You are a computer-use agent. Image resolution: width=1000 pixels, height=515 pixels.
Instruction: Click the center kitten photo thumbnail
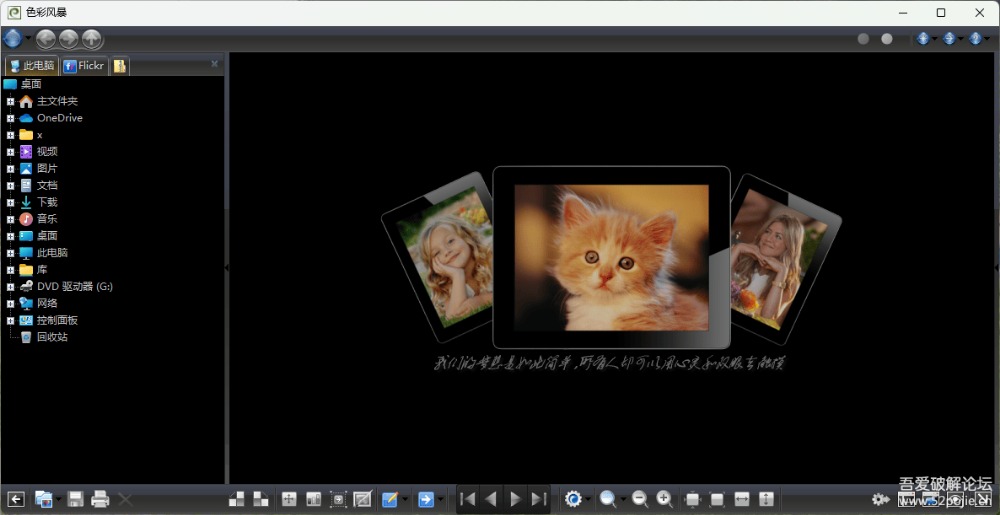click(x=611, y=256)
